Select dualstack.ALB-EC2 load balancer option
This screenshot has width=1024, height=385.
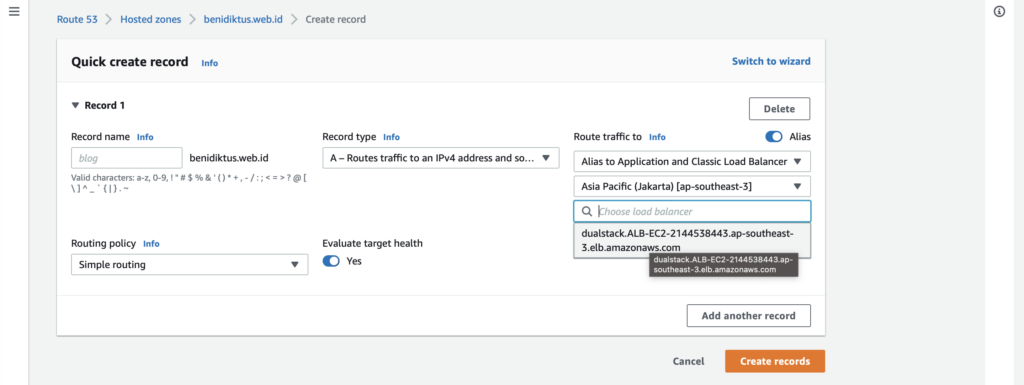[692, 240]
